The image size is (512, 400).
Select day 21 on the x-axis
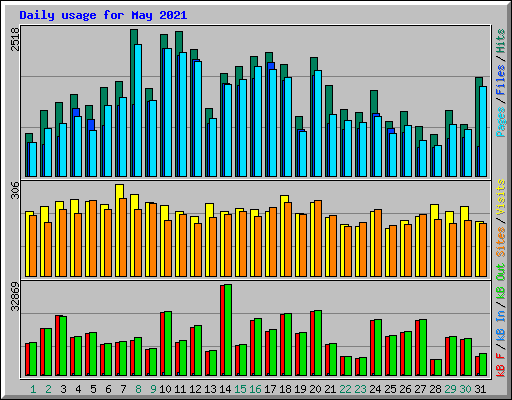[330, 389]
